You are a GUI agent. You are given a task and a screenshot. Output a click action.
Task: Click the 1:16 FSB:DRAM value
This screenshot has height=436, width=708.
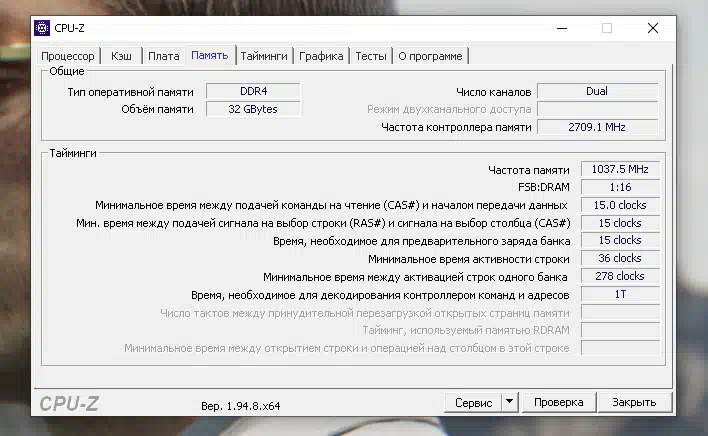coord(620,187)
